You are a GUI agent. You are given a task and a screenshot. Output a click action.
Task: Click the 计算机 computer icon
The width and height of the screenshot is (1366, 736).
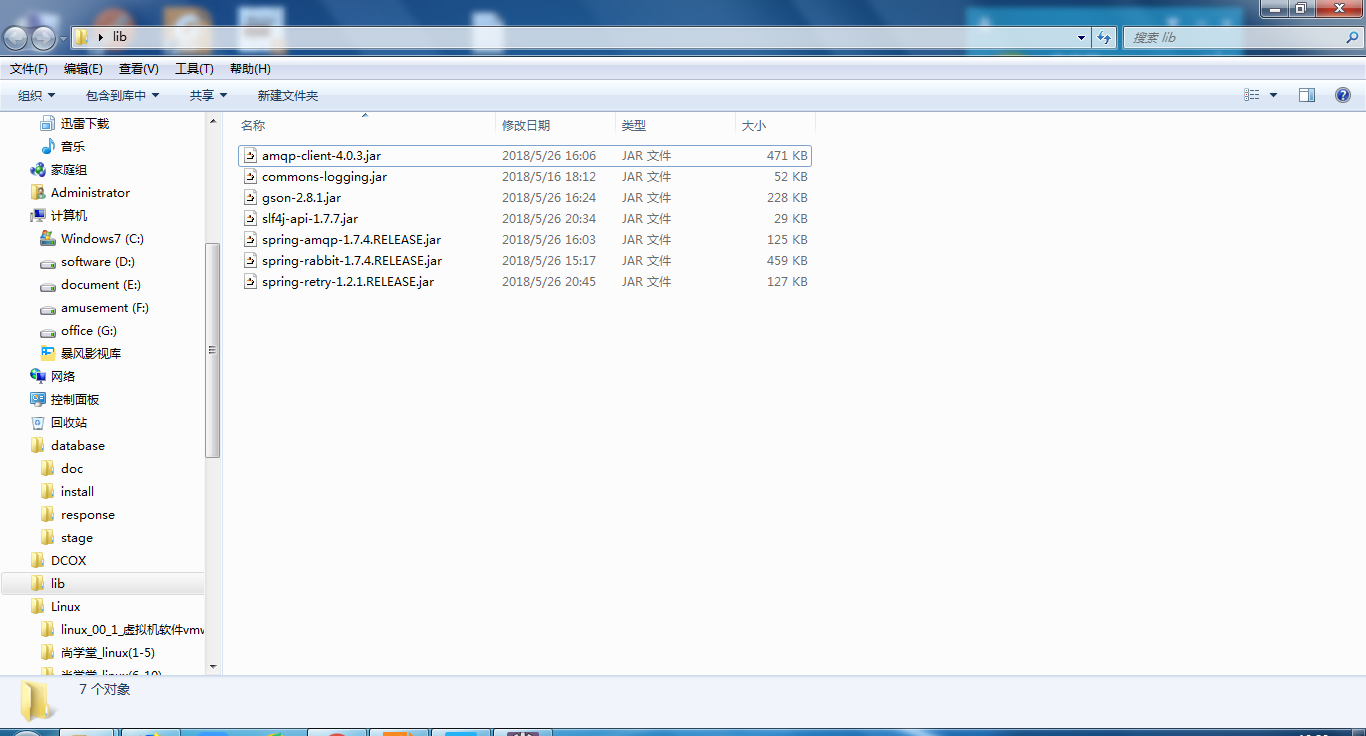point(38,215)
